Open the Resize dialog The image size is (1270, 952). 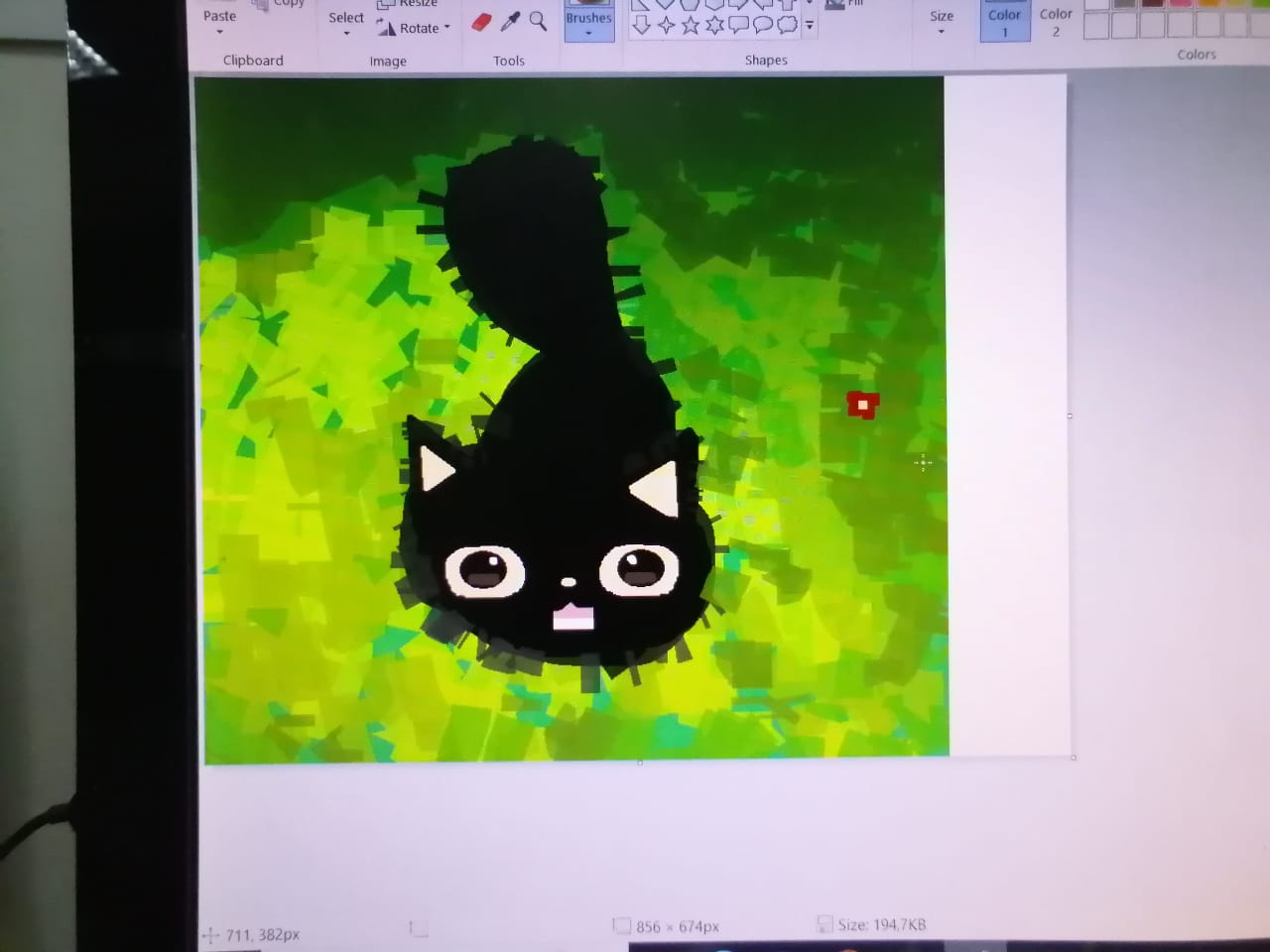click(411, 3)
